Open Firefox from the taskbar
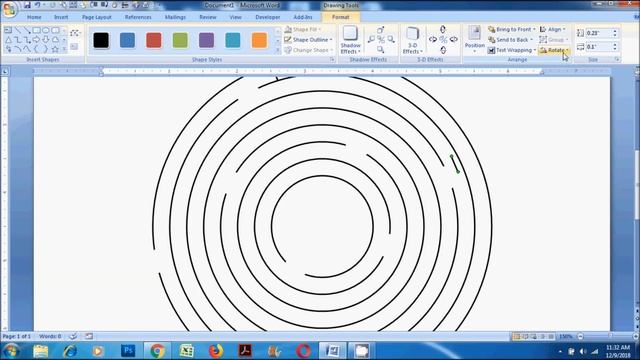This screenshot has width=640, height=360. coord(216,351)
